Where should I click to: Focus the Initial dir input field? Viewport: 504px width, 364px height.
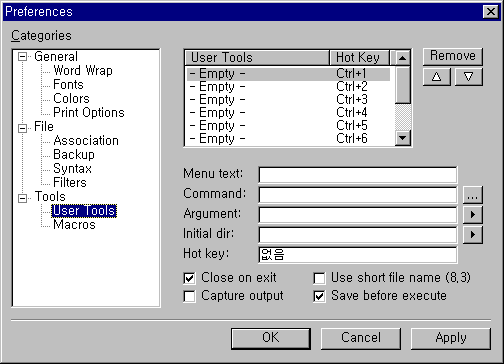[358, 235]
